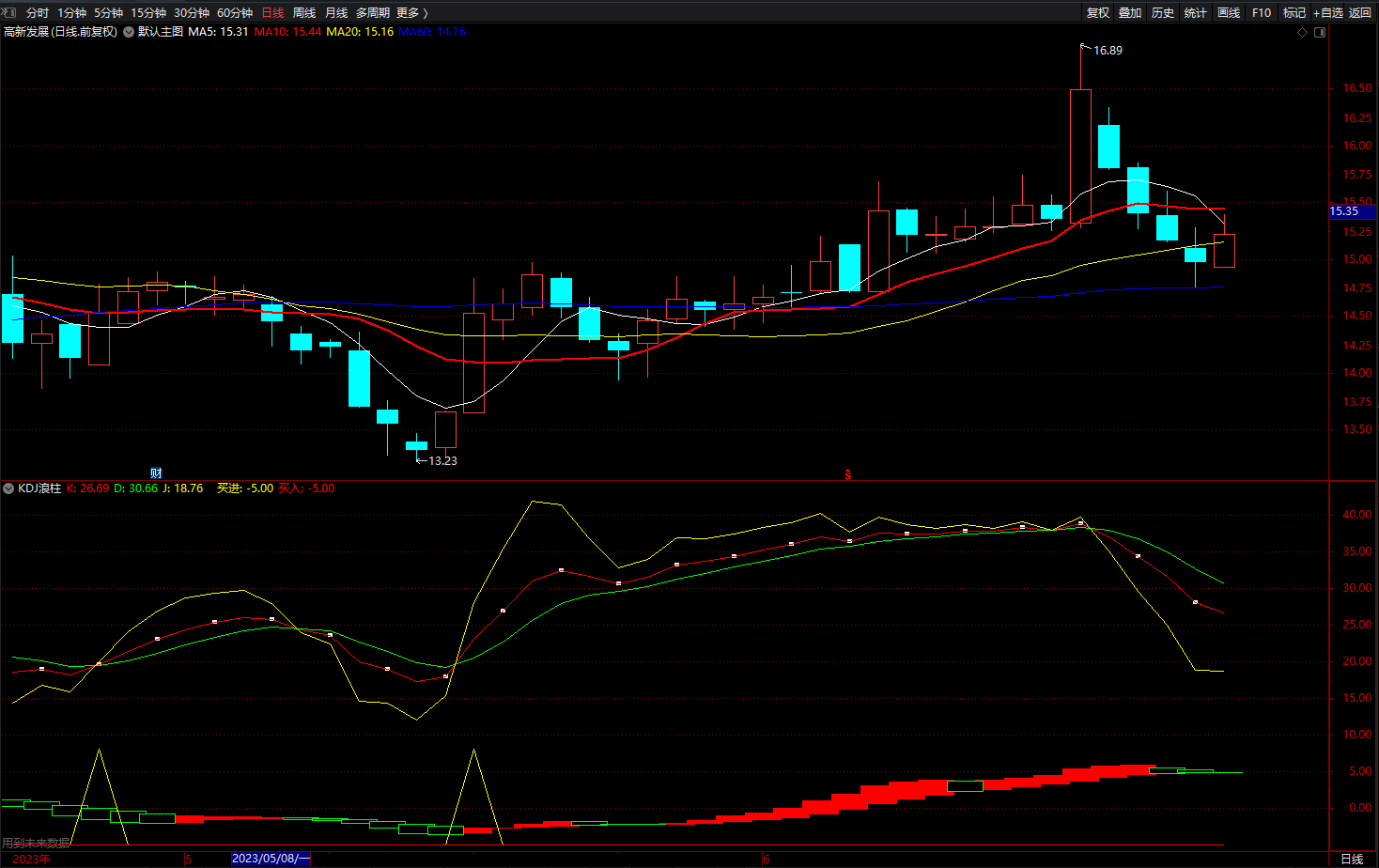Click the 16.89 high price label
The height and width of the screenshot is (868, 1379).
[1108, 51]
